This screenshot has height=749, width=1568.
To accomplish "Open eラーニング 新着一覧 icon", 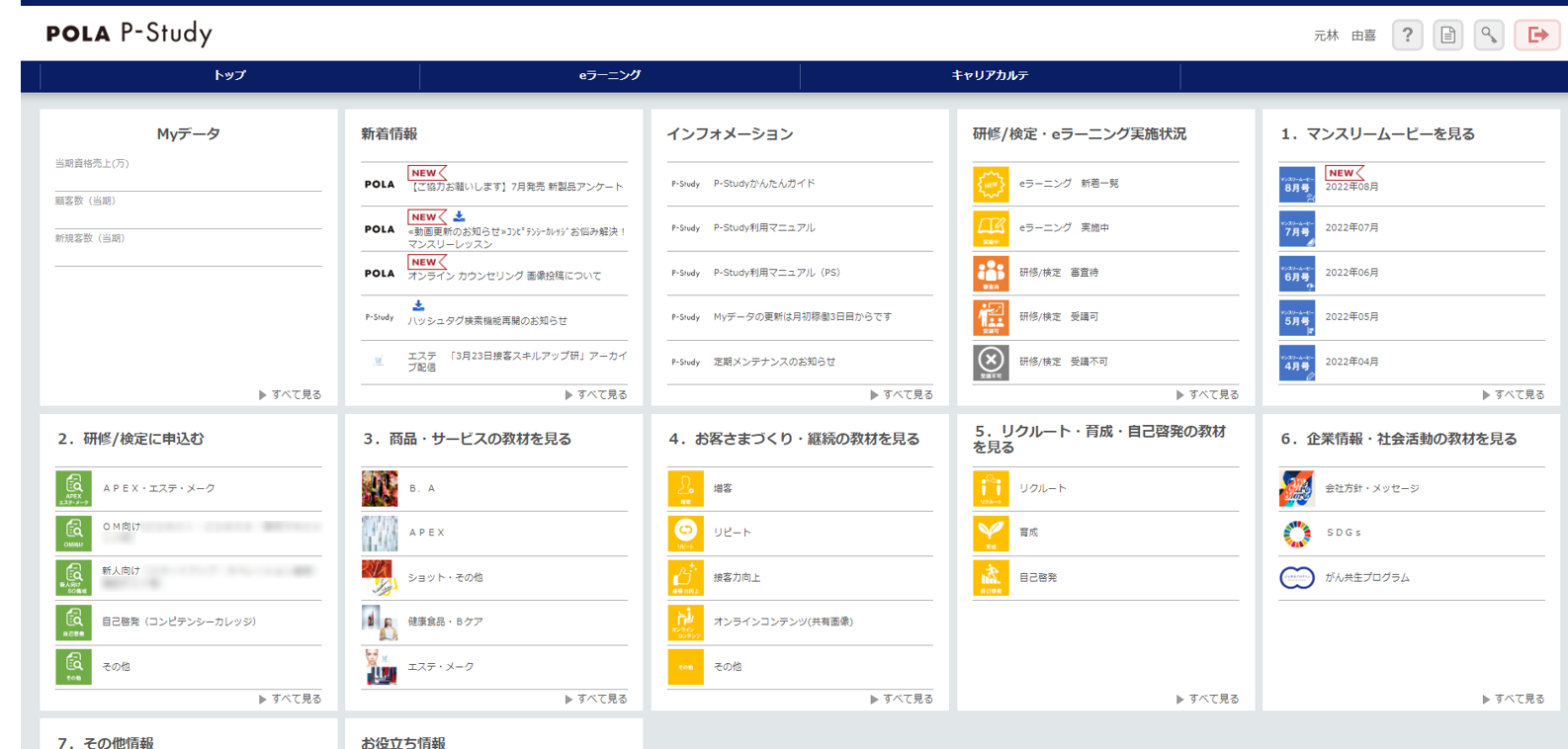I will 991,184.
